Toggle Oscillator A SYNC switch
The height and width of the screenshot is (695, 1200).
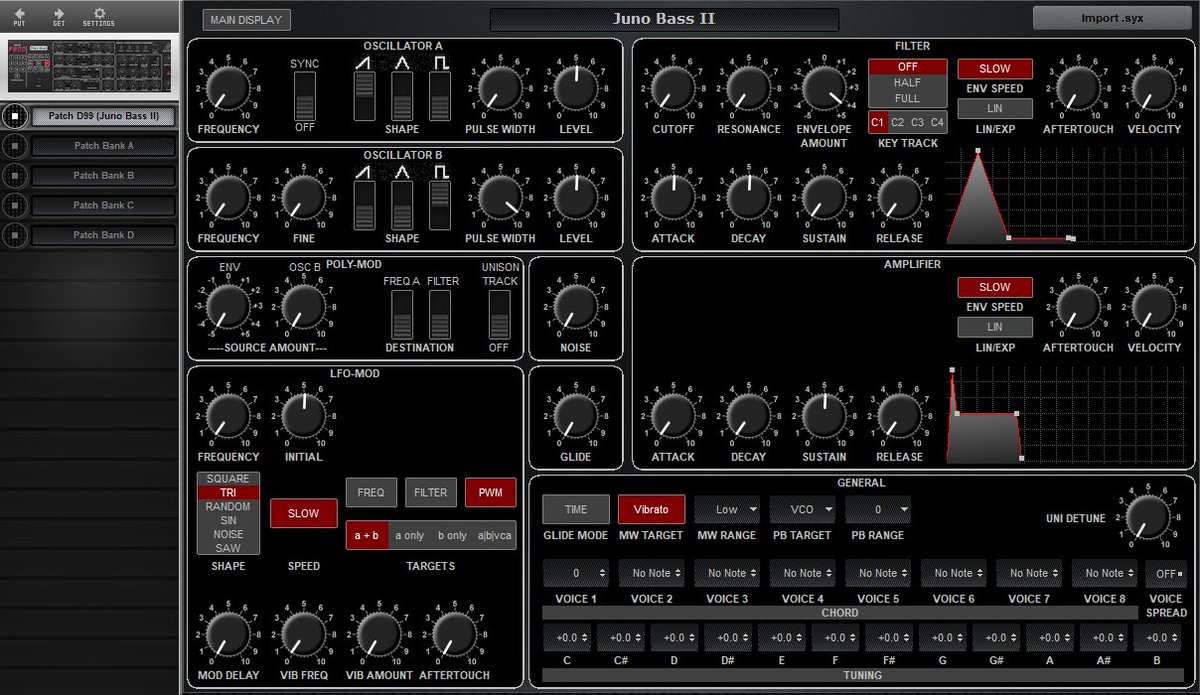[304, 96]
